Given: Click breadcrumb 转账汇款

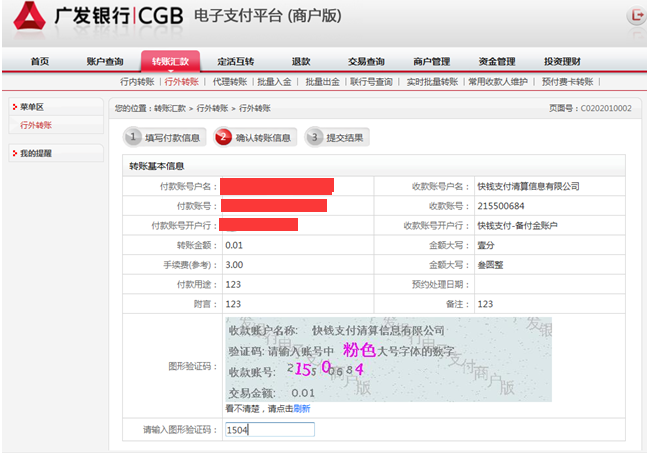Looking at the screenshot, I should (170, 108).
